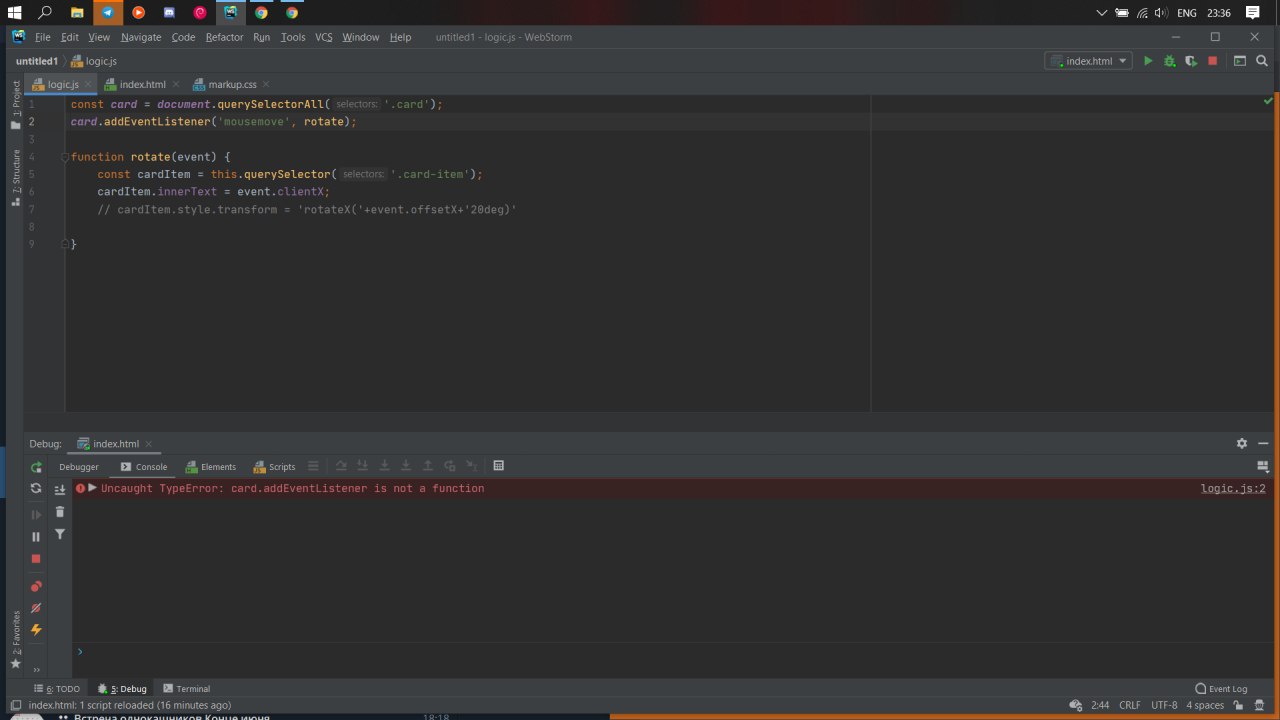Click the green inspection checkmark in the editor
Image resolution: width=1280 pixels, height=720 pixels.
pyautogui.click(x=1268, y=101)
